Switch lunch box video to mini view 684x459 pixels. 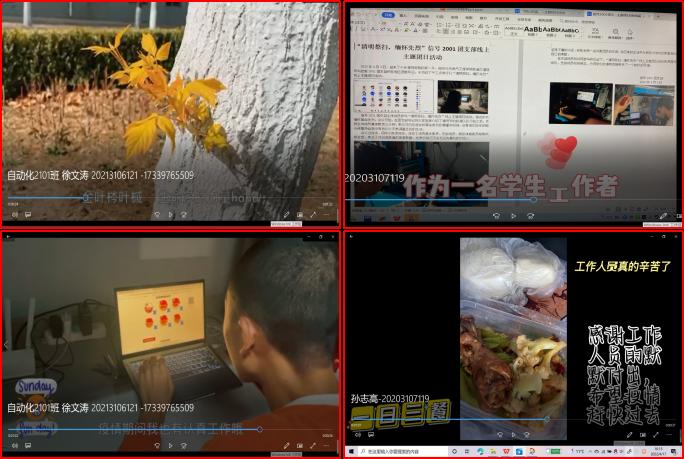(643, 435)
